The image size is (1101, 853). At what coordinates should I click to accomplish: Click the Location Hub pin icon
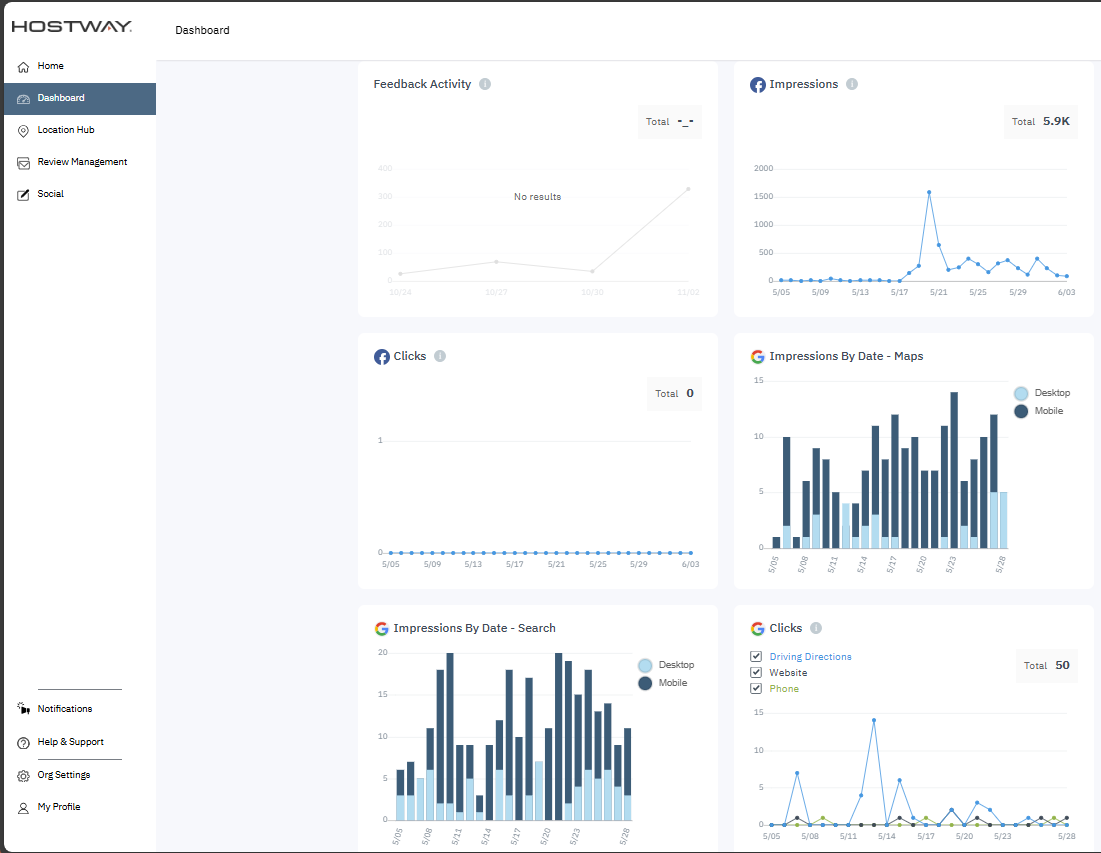pos(24,131)
